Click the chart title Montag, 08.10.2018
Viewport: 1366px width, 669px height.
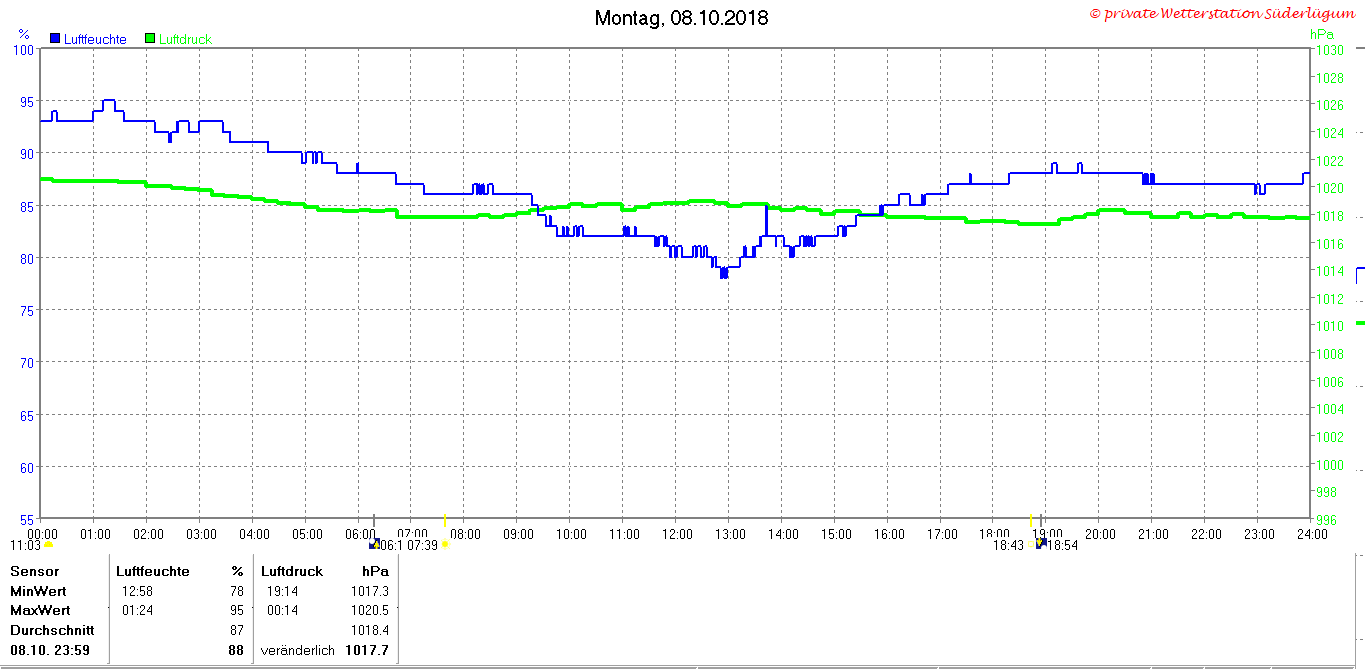[x=682, y=18]
